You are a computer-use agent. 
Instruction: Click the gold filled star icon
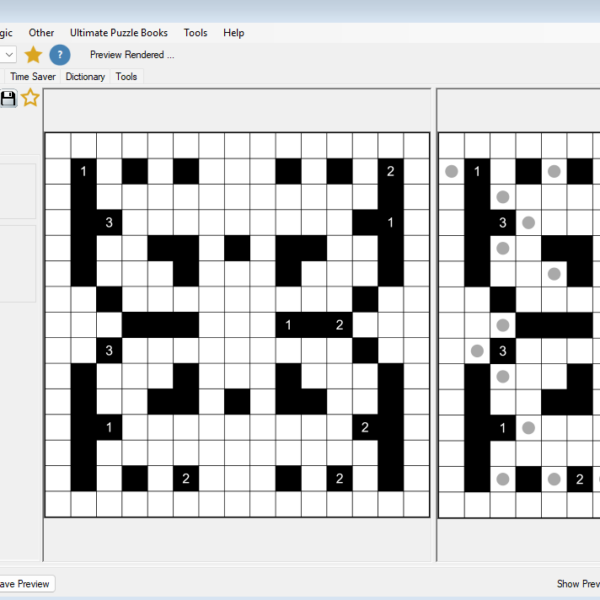(x=33, y=55)
